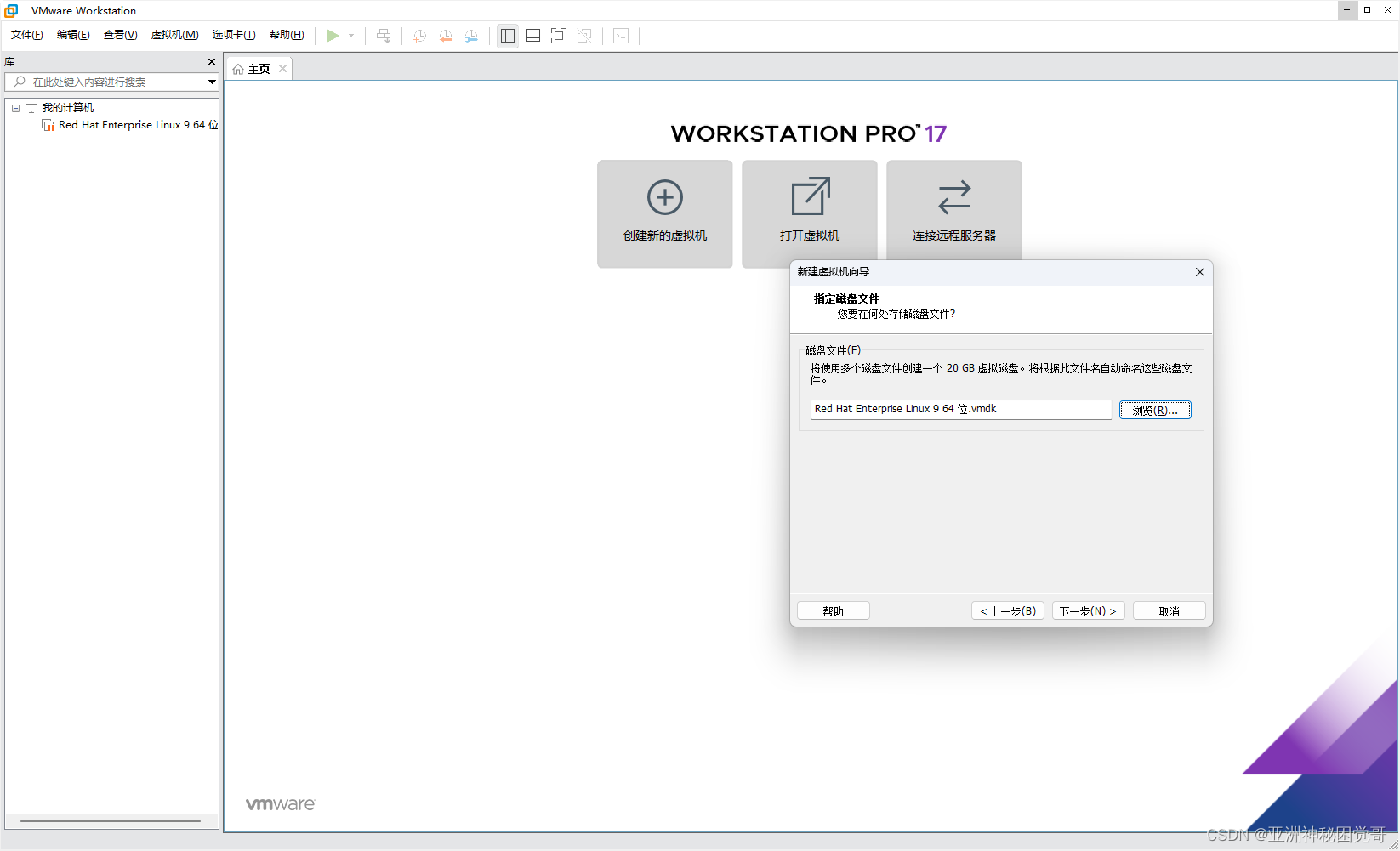Viewport: 1400px width, 851px height.
Task: Click the full screen mode icon
Action: pos(559,36)
